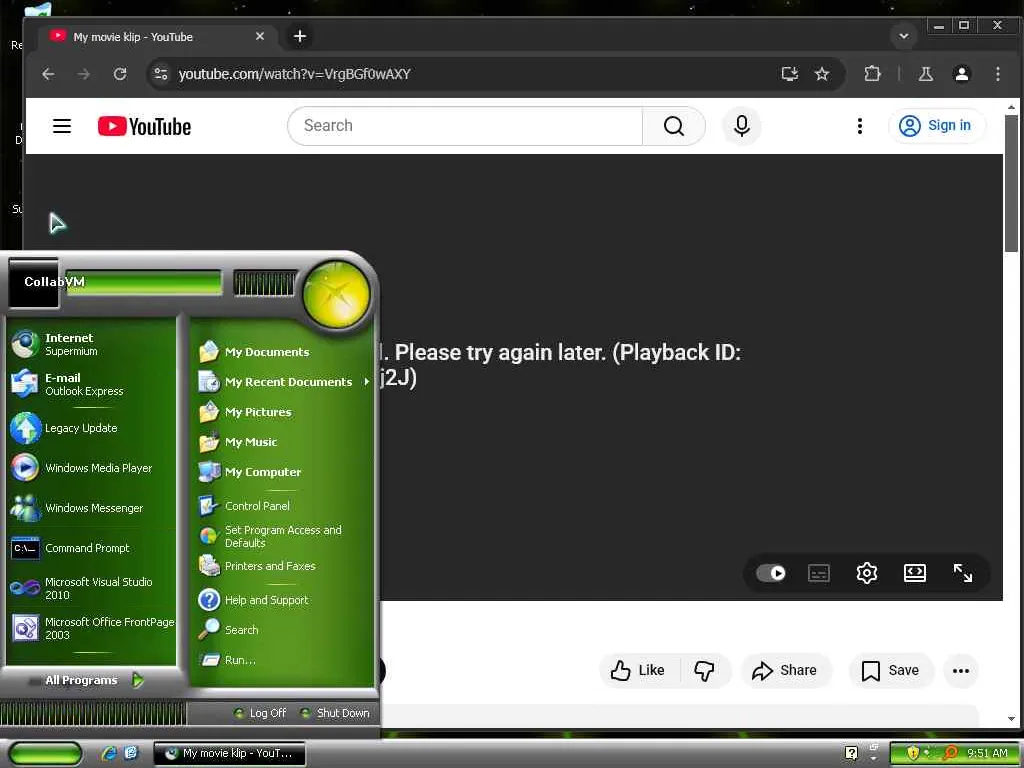
Task: Open Supermium Internet browser from Start menu
Action: click(x=91, y=344)
